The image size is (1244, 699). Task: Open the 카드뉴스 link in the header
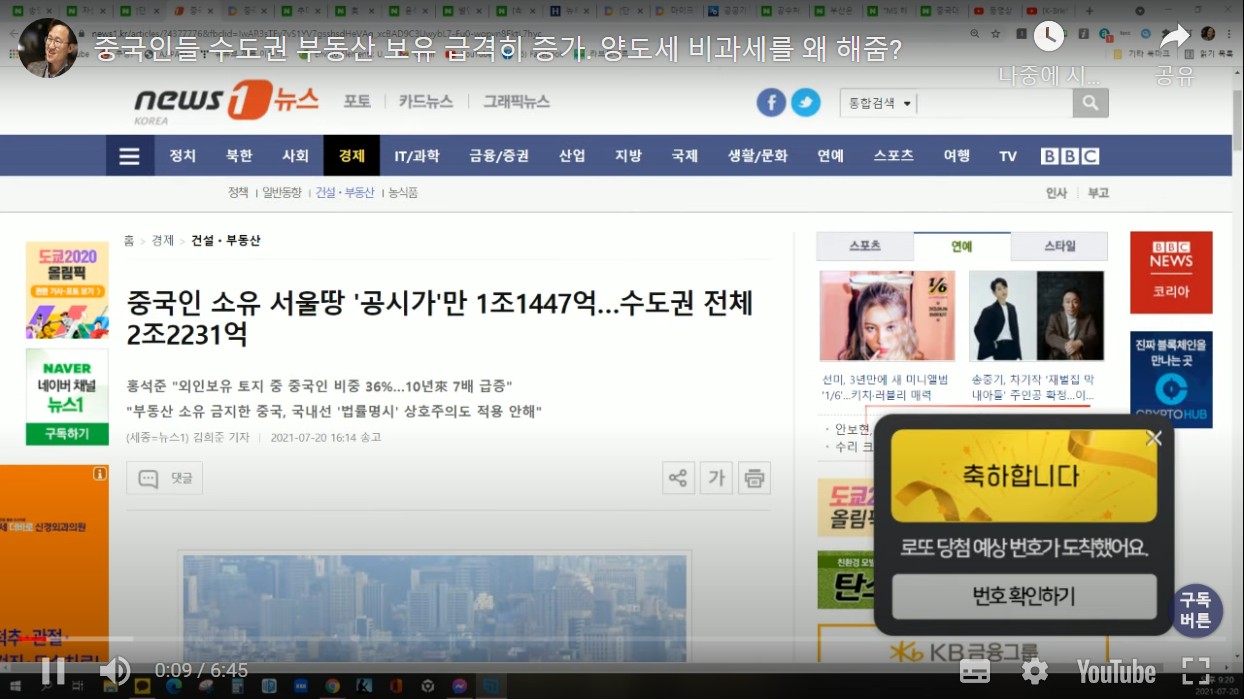(426, 102)
